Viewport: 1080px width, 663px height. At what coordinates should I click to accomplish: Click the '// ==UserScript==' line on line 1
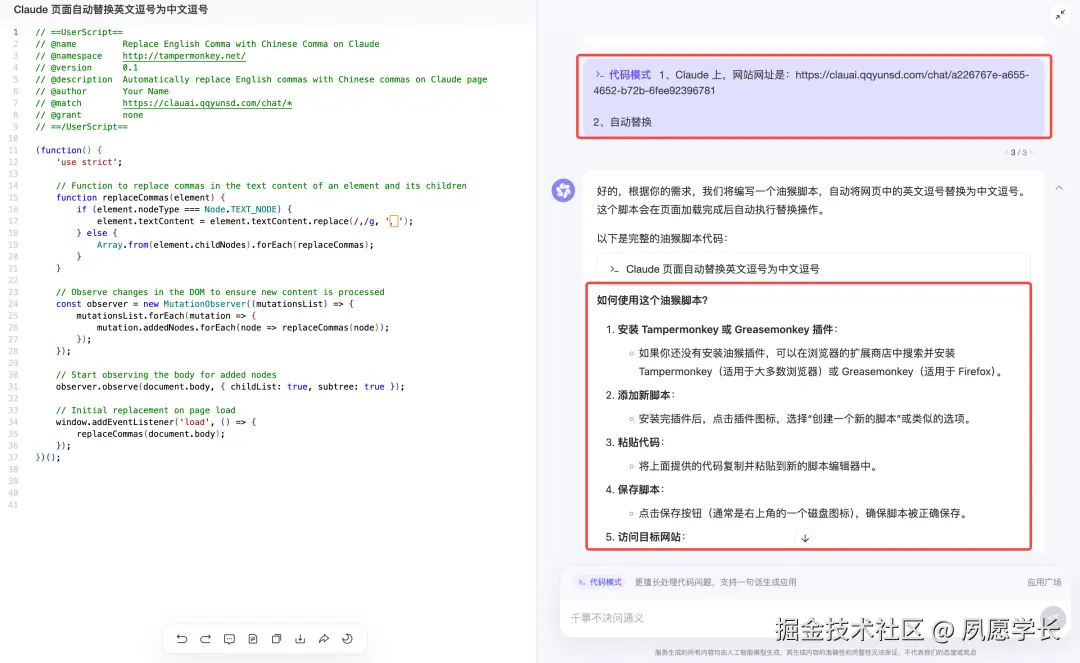click(79, 32)
